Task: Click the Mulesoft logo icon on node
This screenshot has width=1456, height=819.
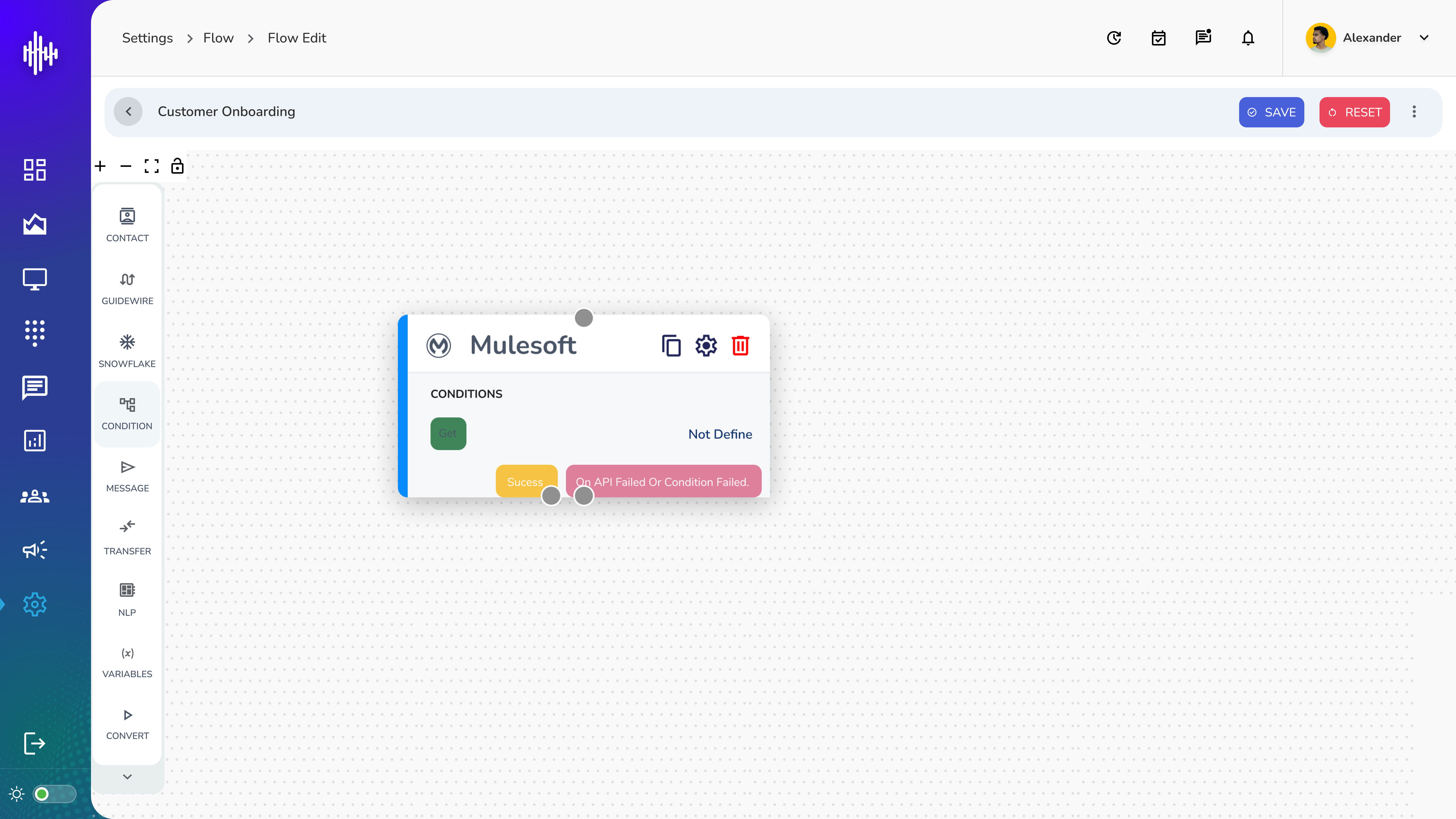Action: click(439, 345)
